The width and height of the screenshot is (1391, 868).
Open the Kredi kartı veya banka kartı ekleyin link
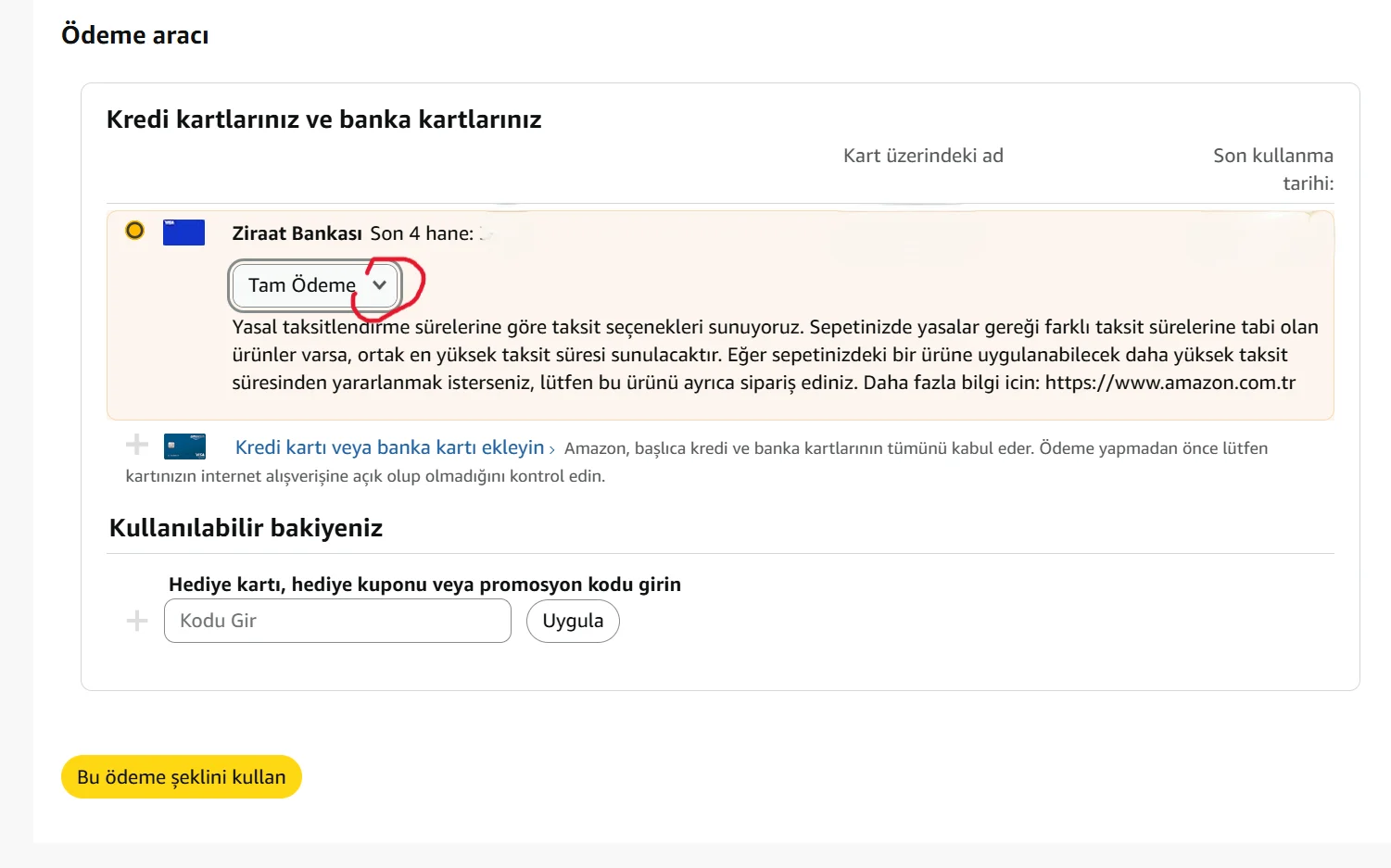(390, 447)
